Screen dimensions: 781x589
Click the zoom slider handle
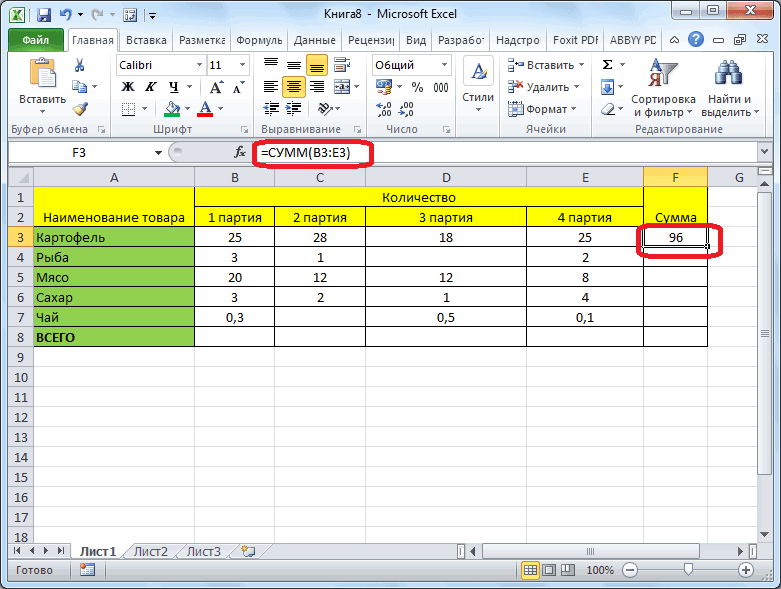coord(688,570)
